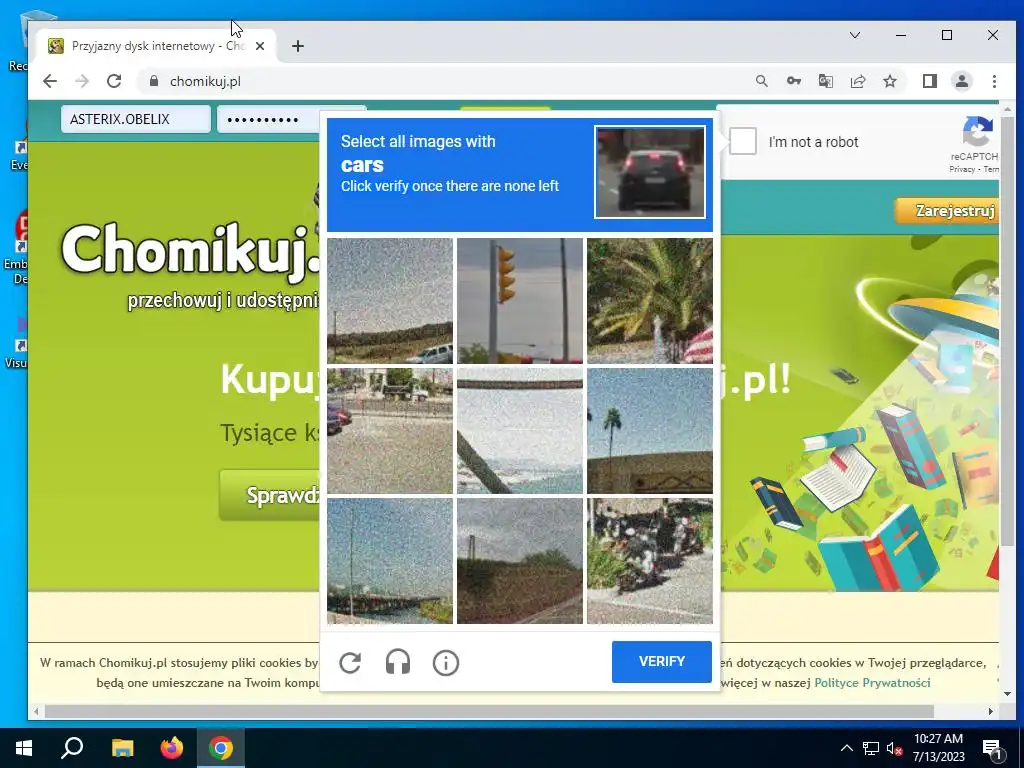The width and height of the screenshot is (1024, 768).
Task: Click the Share this page icon
Action: 857,81
